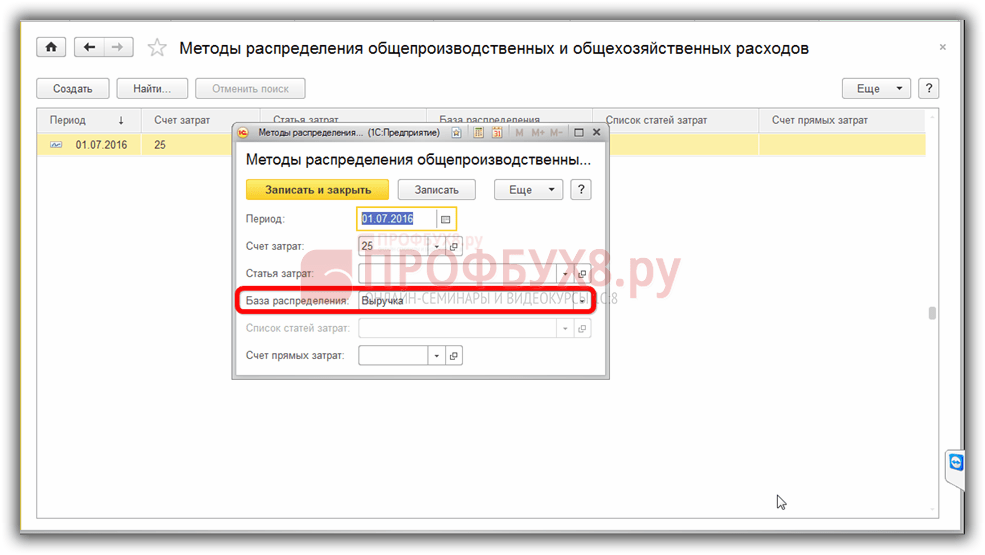Click the База распределения field showing Выручка
This screenshot has height=555, width=985.
(466, 301)
